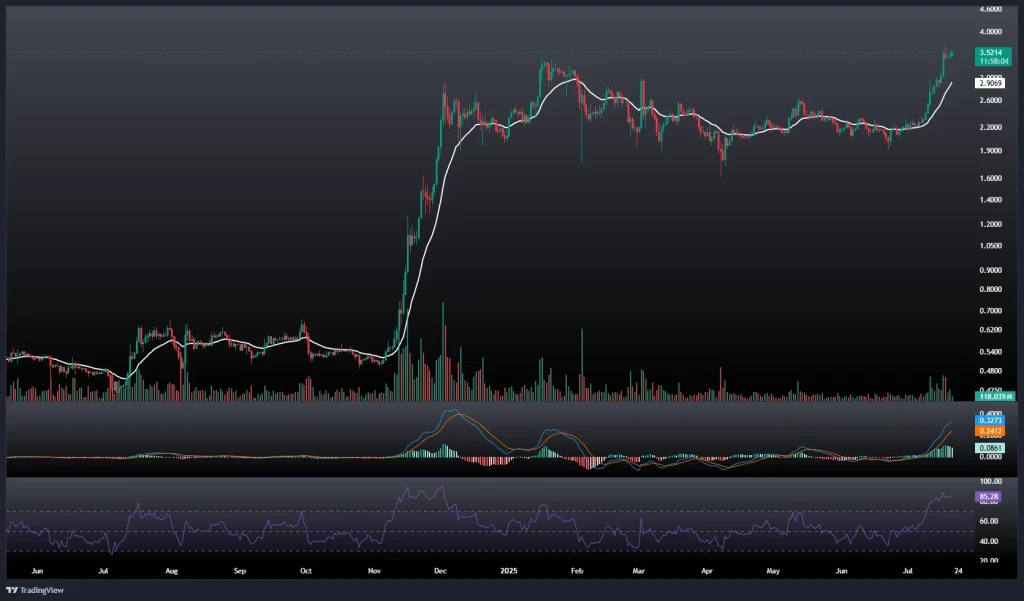Image resolution: width=1024 pixels, height=601 pixels.
Task: Click the Aug label on time axis
Action: pos(171,571)
